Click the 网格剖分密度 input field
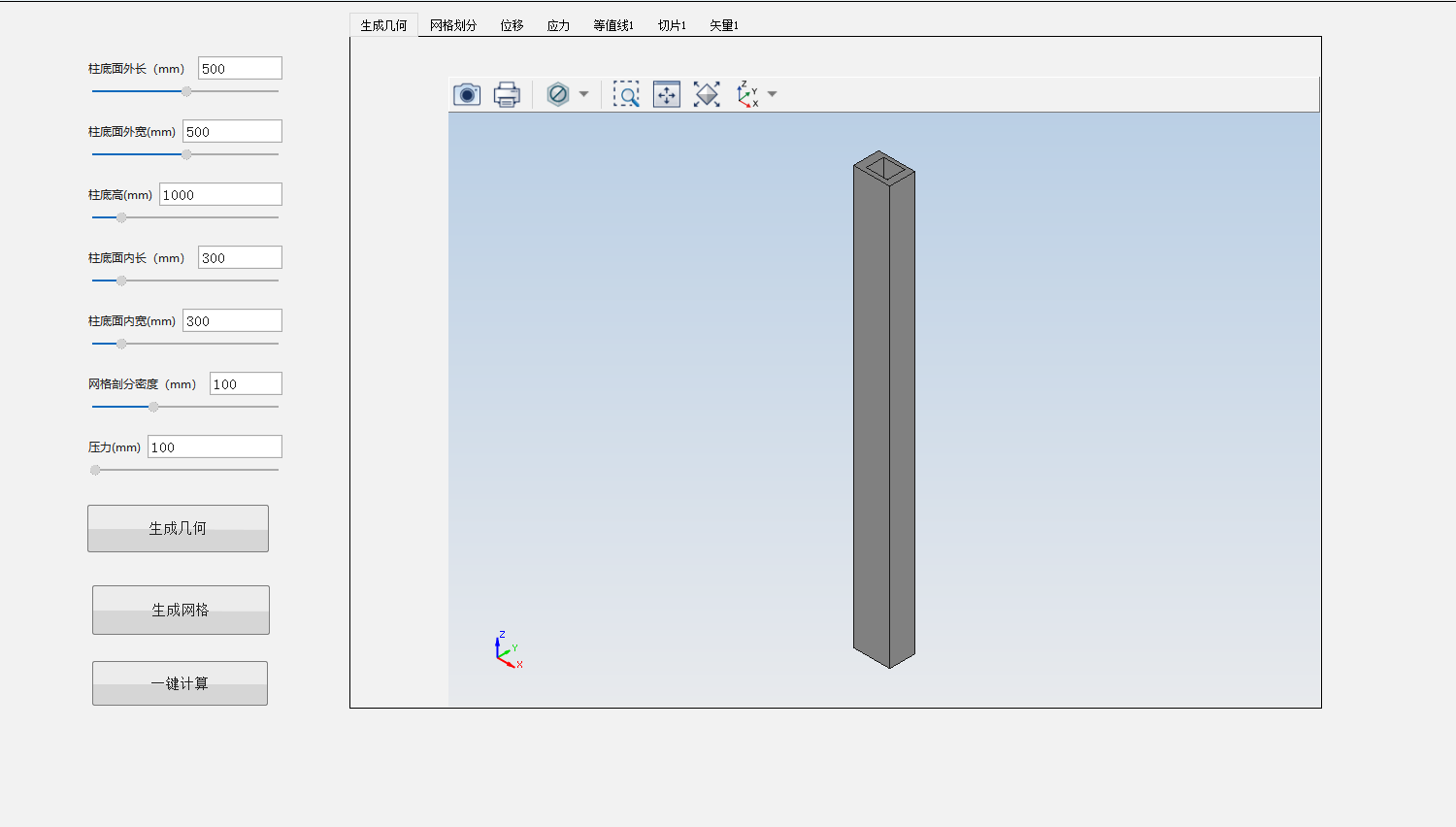Viewport: 1456px width, 827px height. coord(246,383)
